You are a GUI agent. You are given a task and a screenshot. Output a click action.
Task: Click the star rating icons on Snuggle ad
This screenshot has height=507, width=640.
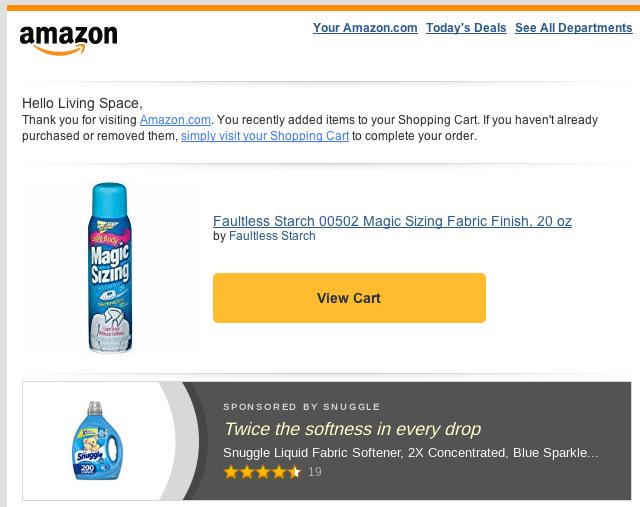tap(262, 472)
